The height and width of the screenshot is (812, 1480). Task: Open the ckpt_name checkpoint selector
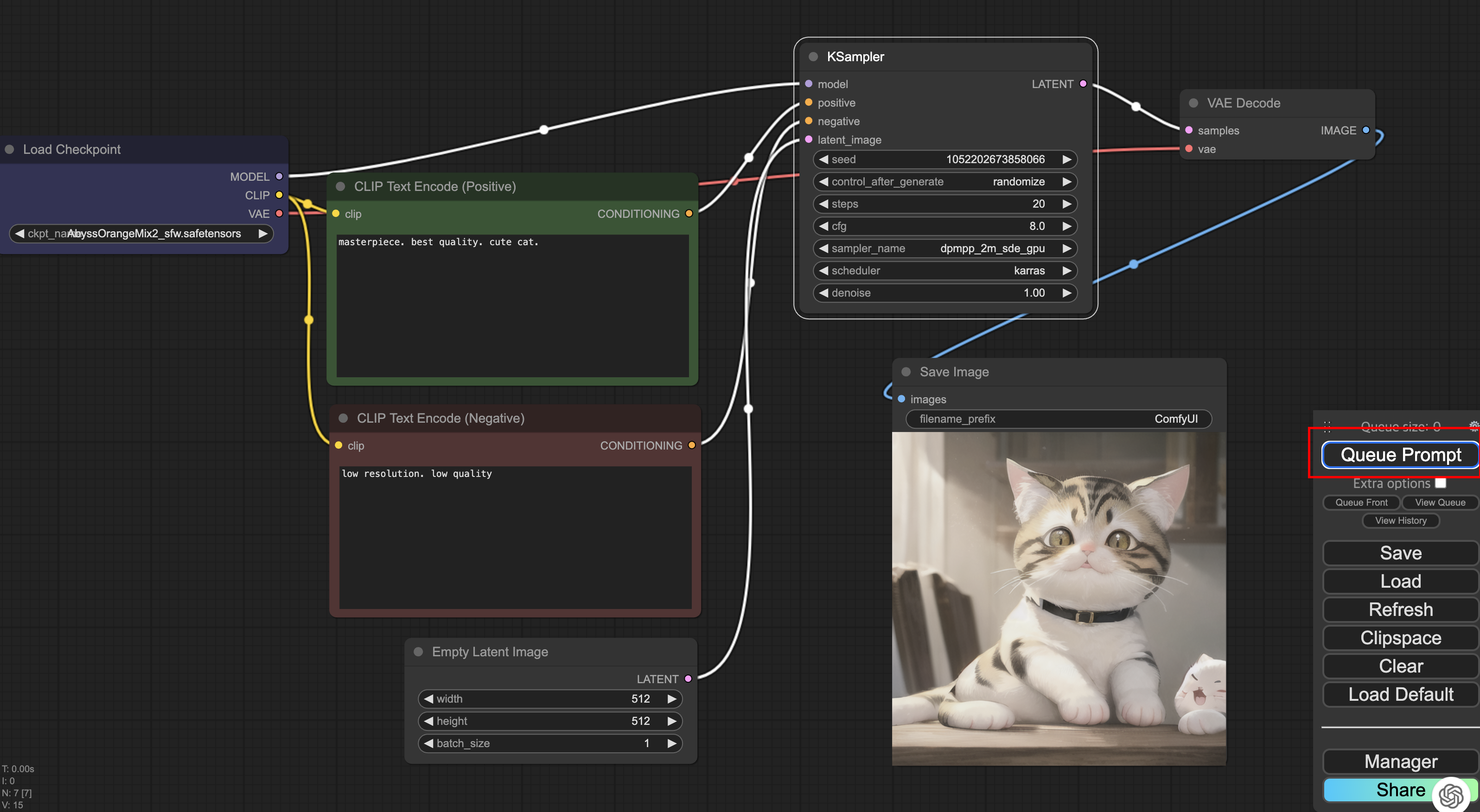coord(141,233)
